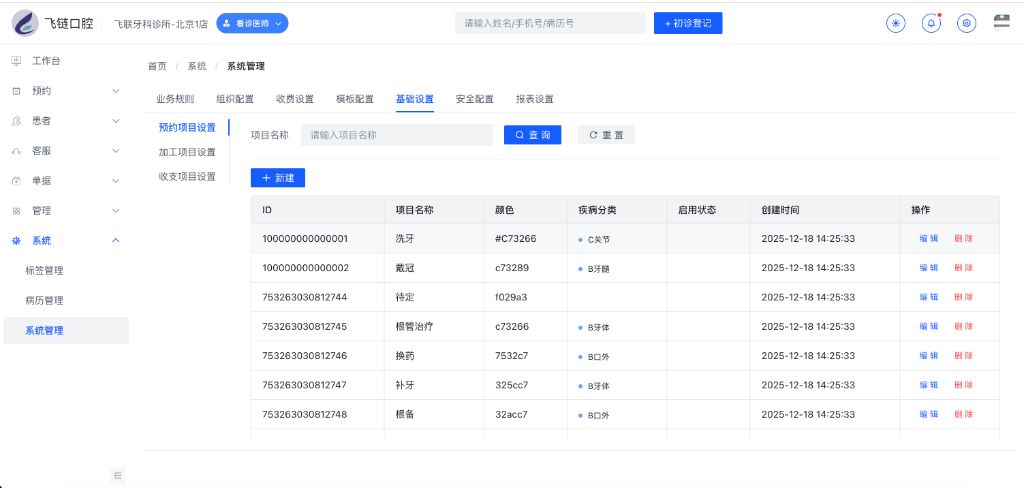Viewport: 1024px width, 488px height.
Task: Click the 系统 breadcrumb link
Action: pos(197,66)
